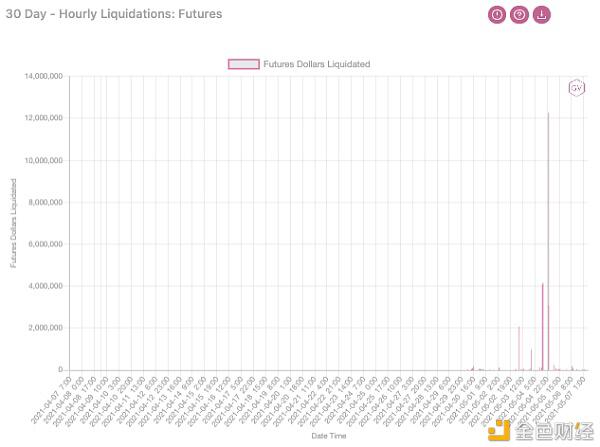
Task: Download the chart data
Action: 541,15
